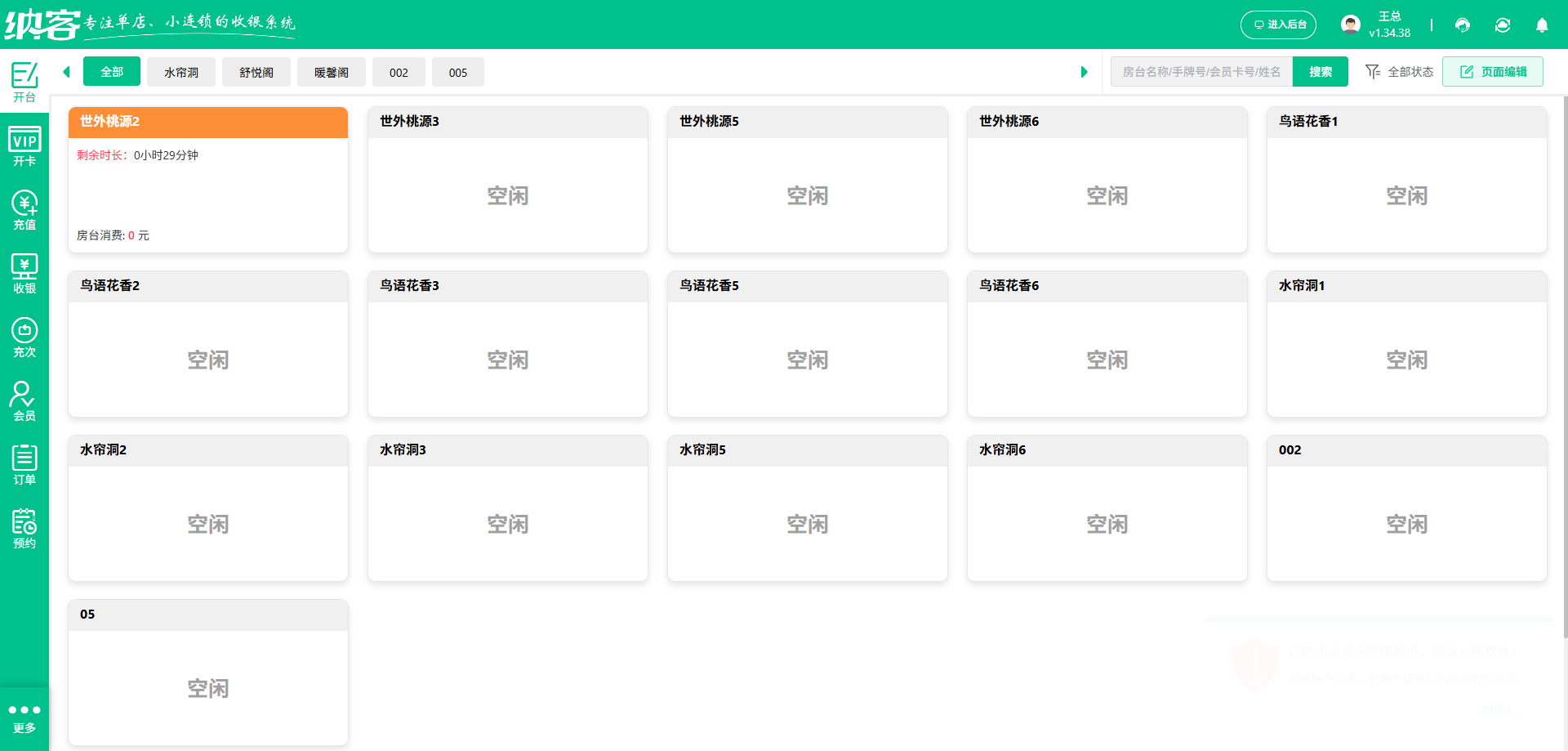Open the 会员 member management icon
The height and width of the screenshot is (751, 1568).
coord(24,400)
